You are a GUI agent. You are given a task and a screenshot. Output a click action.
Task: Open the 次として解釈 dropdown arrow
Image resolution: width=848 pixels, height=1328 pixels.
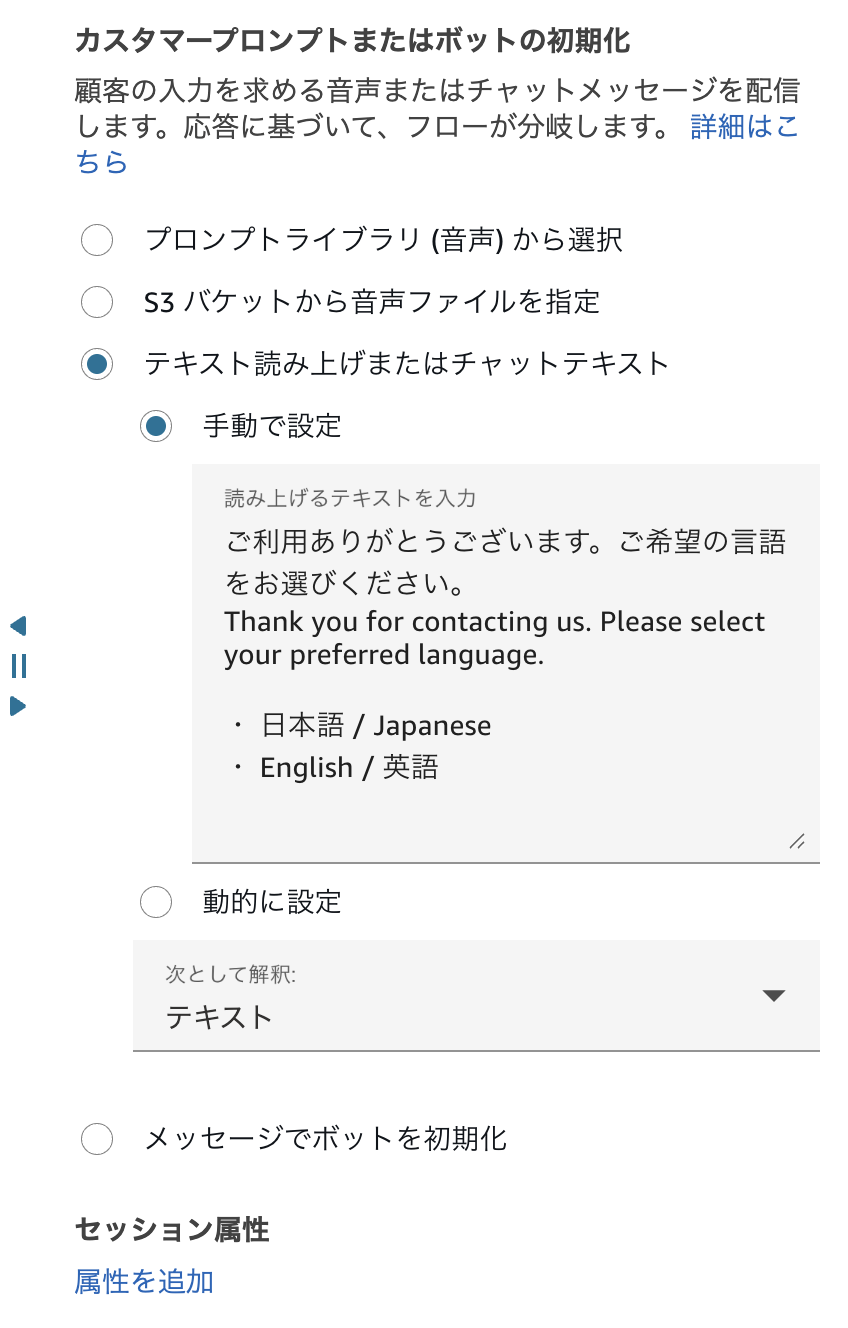tap(773, 995)
